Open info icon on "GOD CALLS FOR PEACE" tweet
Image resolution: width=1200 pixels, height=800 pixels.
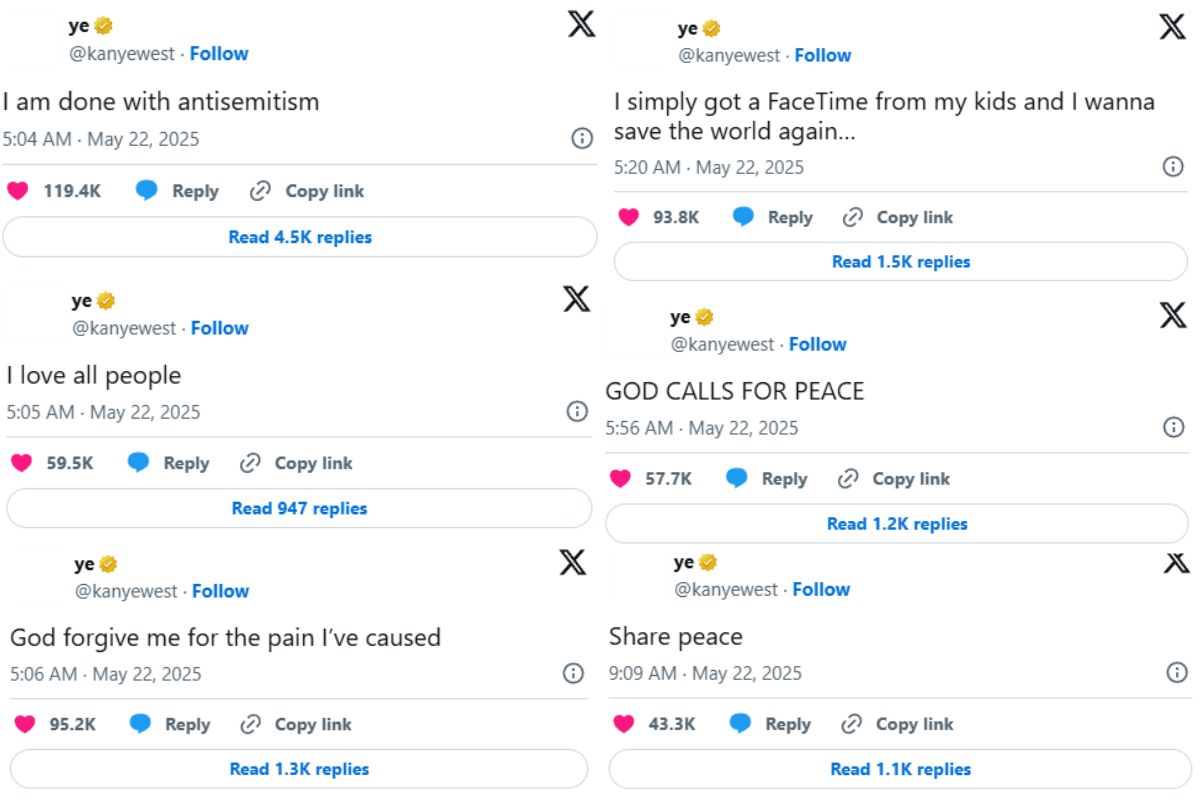pyautogui.click(x=1173, y=427)
